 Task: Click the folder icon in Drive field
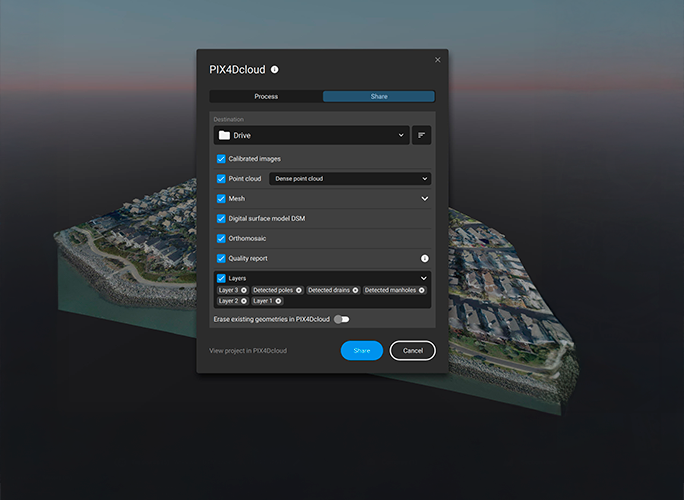point(224,135)
